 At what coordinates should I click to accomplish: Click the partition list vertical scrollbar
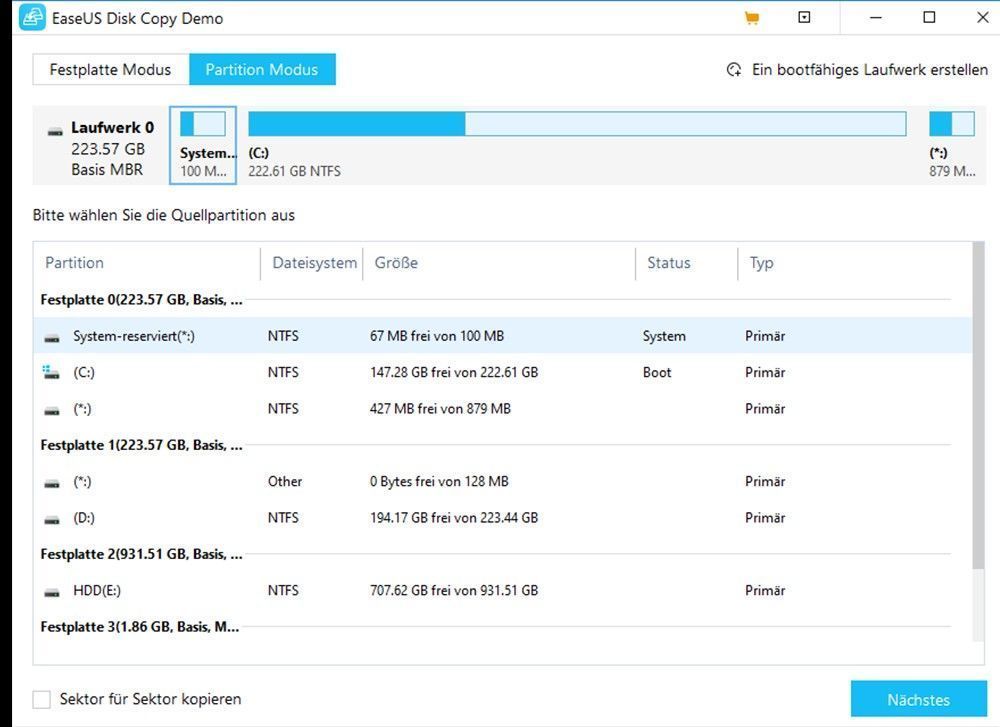[978, 406]
